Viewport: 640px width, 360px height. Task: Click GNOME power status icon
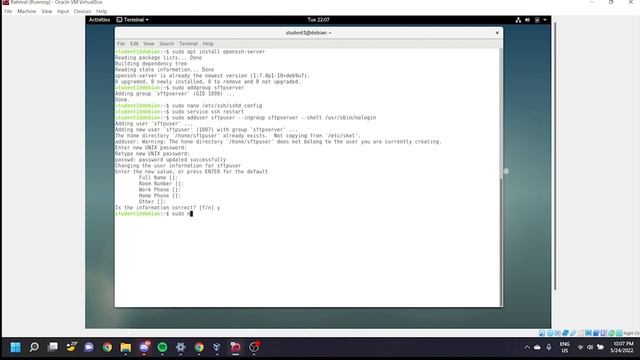[x=537, y=20]
